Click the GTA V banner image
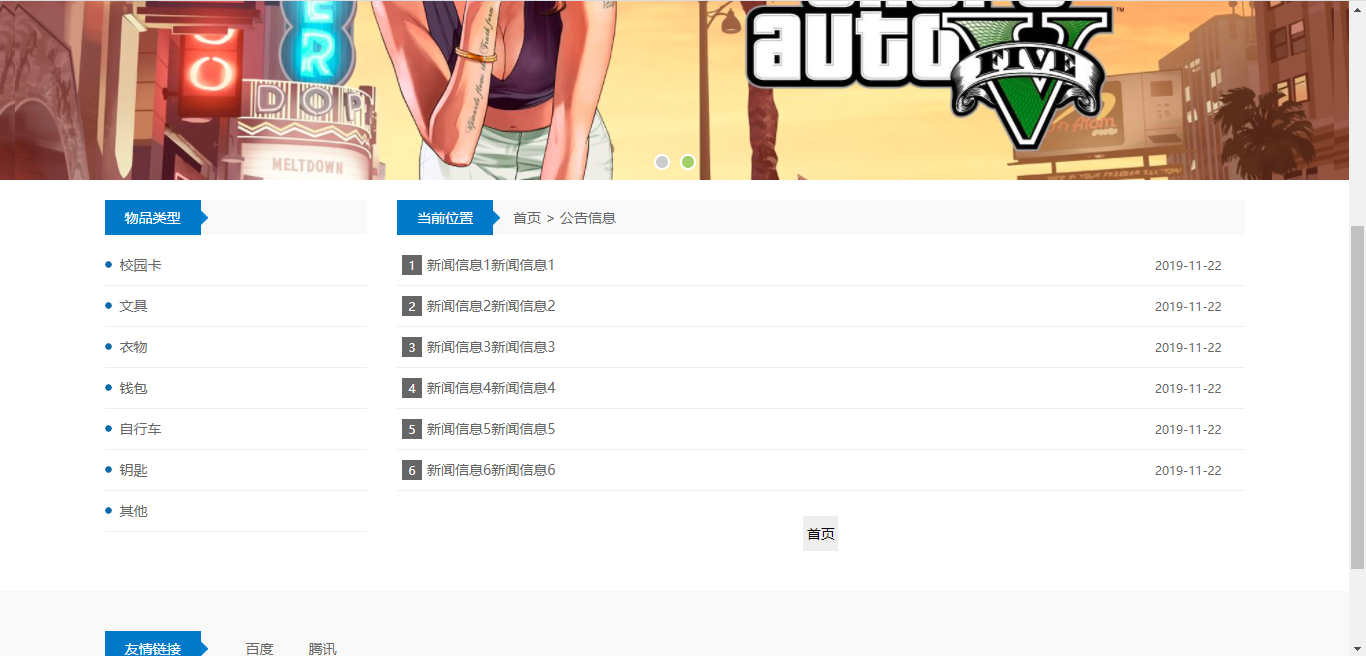The image size is (1366, 656). [674, 90]
